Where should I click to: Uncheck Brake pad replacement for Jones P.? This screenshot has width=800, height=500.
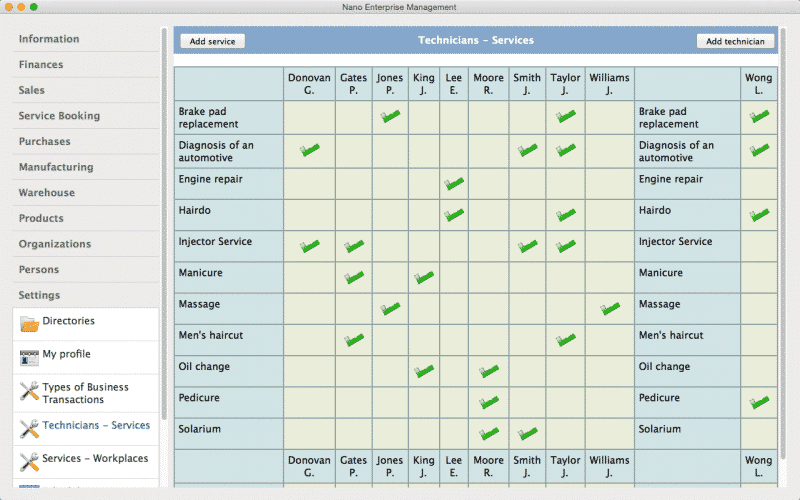click(390, 117)
